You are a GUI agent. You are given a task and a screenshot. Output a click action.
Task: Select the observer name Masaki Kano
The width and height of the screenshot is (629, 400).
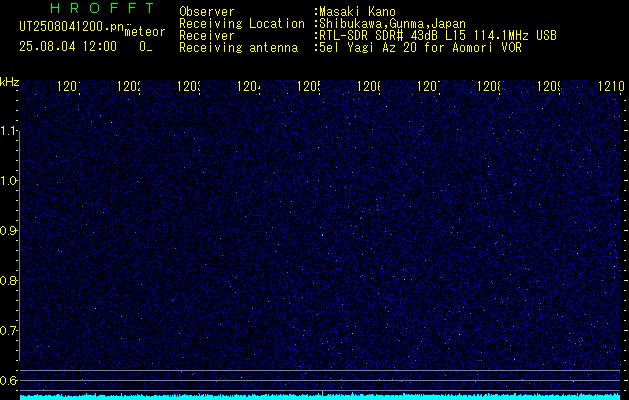pos(357,11)
